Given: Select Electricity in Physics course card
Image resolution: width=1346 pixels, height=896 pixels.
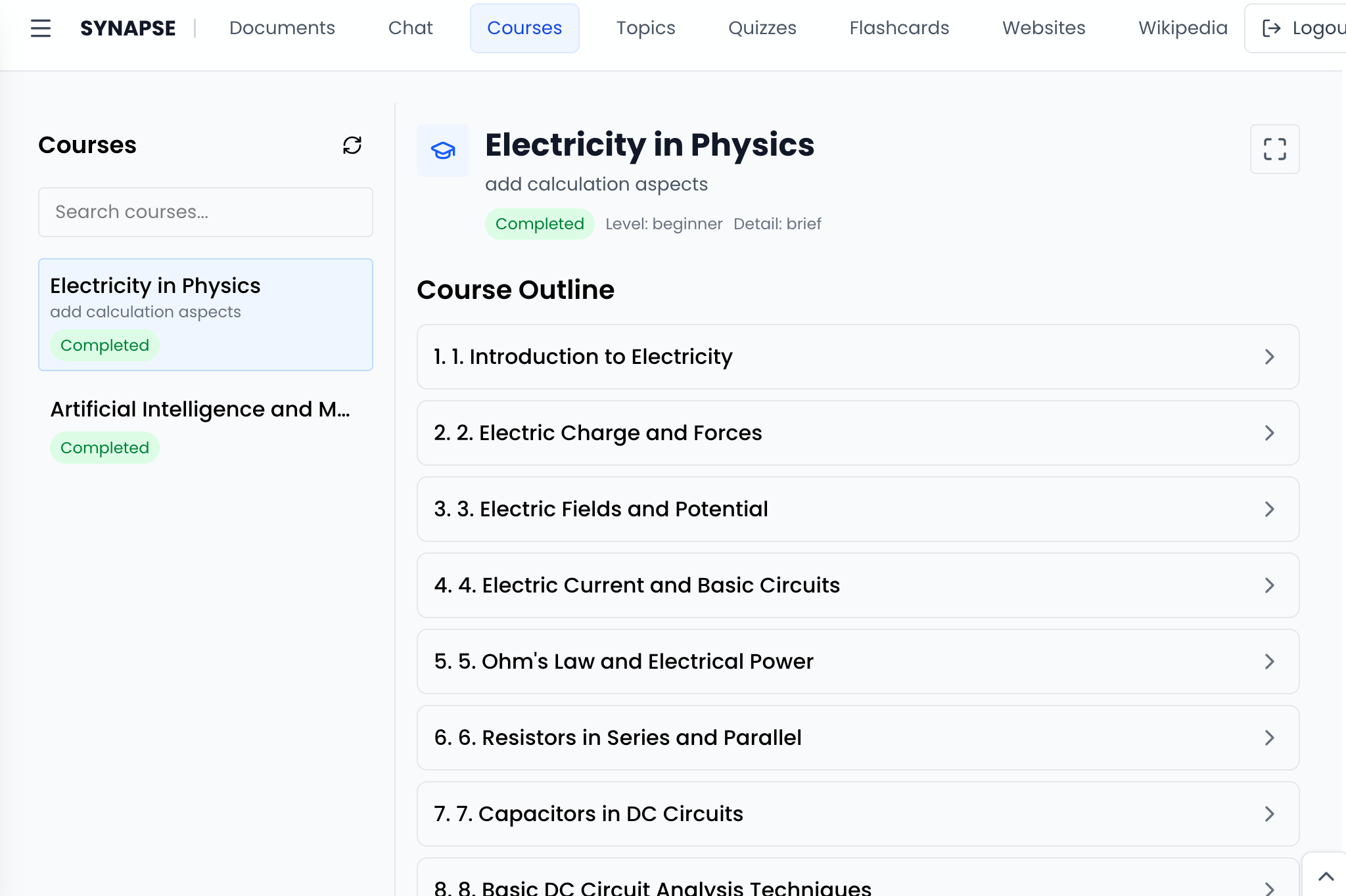Looking at the screenshot, I should click(x=205, y=314).
